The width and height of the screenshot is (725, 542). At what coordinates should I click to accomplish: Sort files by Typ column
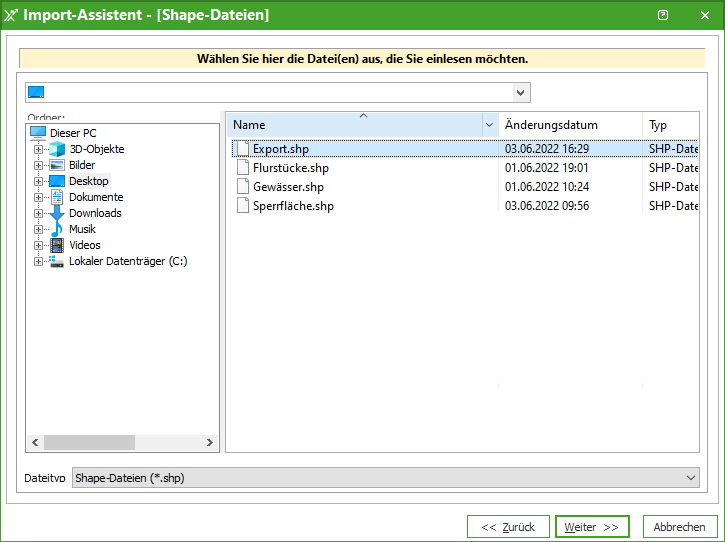[x=668, y=125]
